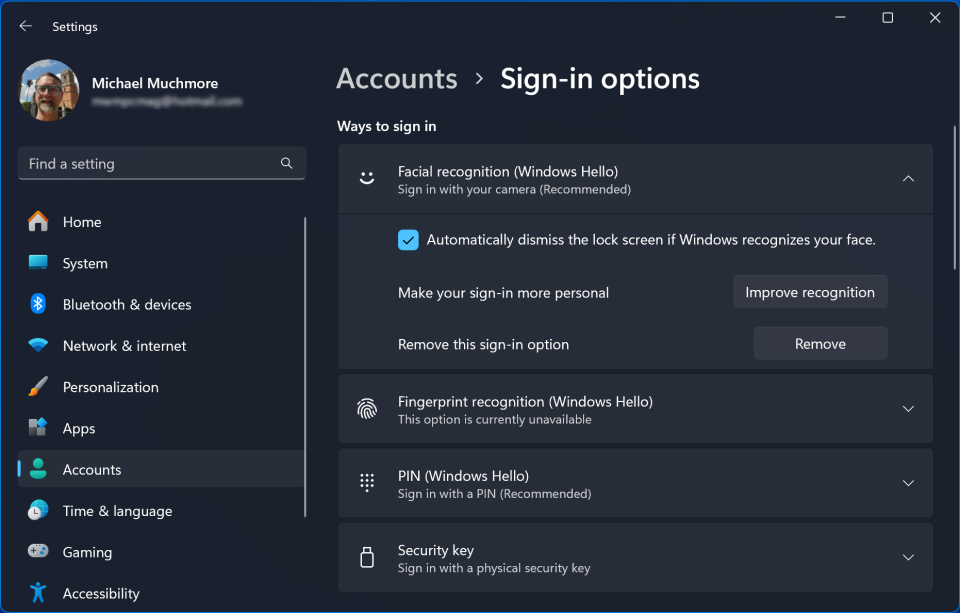Image resolution: width=960 pixels, height=613 pixels.
Task: Click the Michael Muchmore profile picture
Action: [49, 91]
